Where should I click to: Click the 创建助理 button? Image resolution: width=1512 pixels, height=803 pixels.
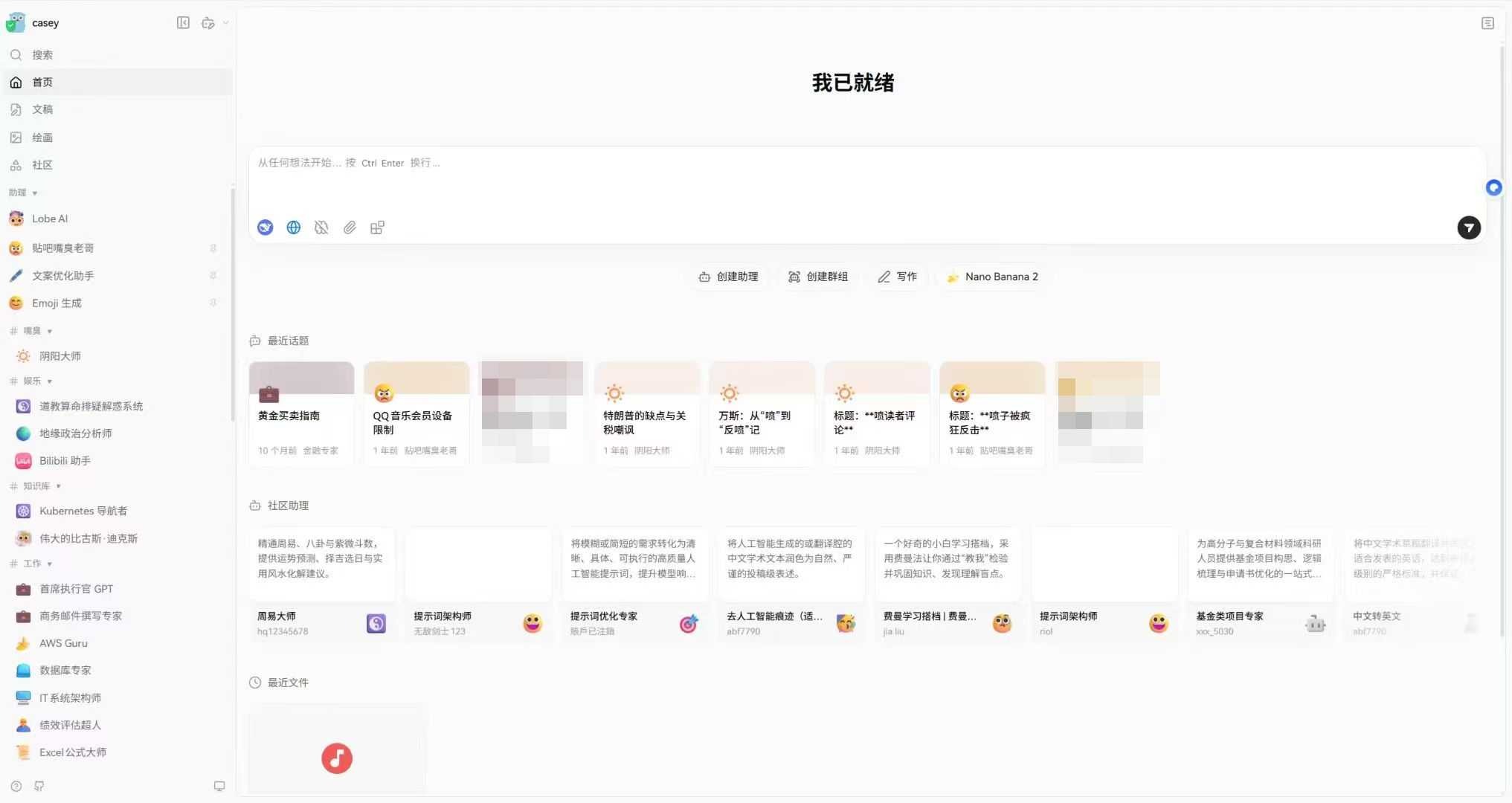click(729, 277)
